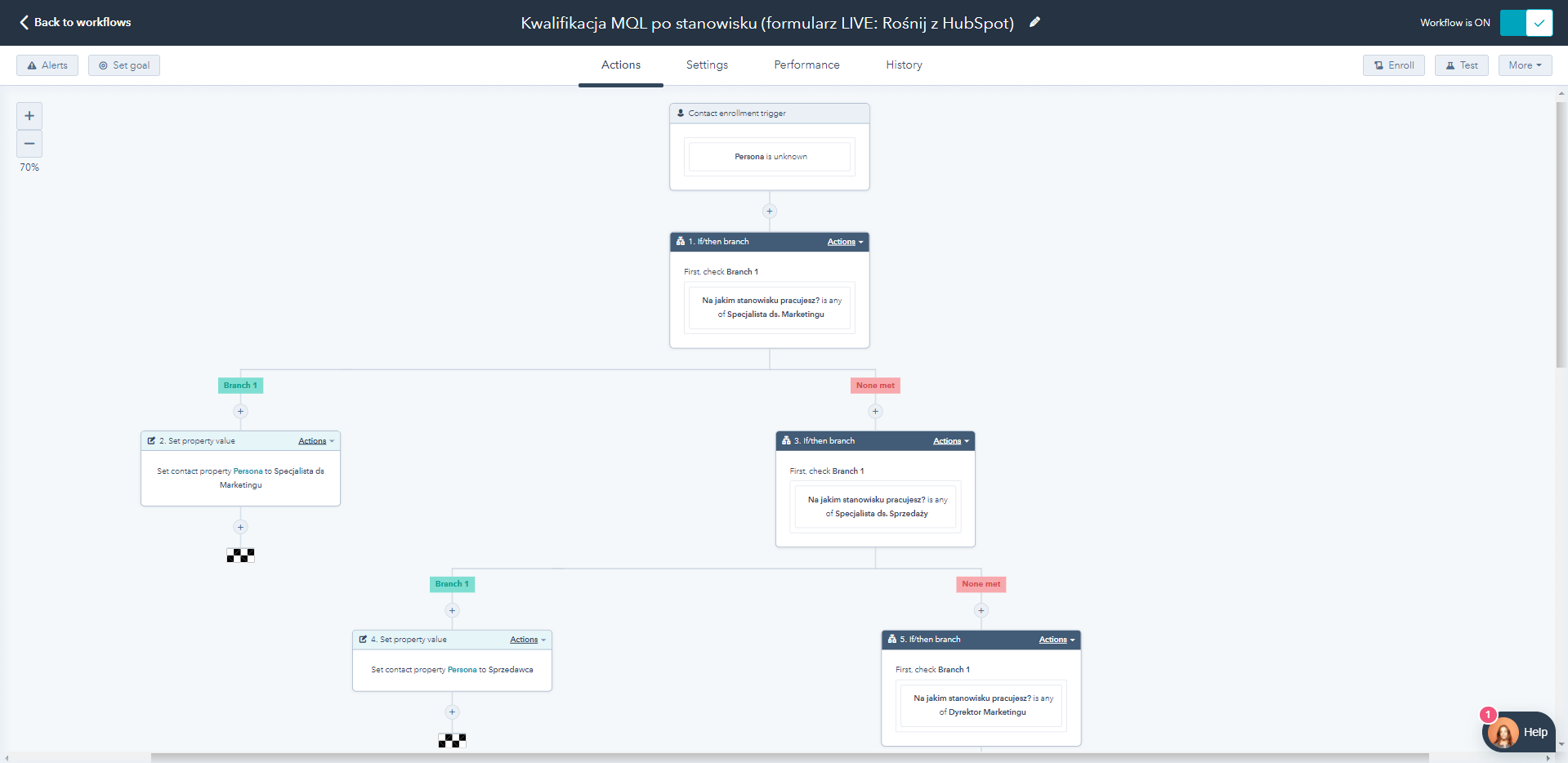1568x763 pixels.
Task: Add action below step 2 Set property value
Action: point(240,528)
